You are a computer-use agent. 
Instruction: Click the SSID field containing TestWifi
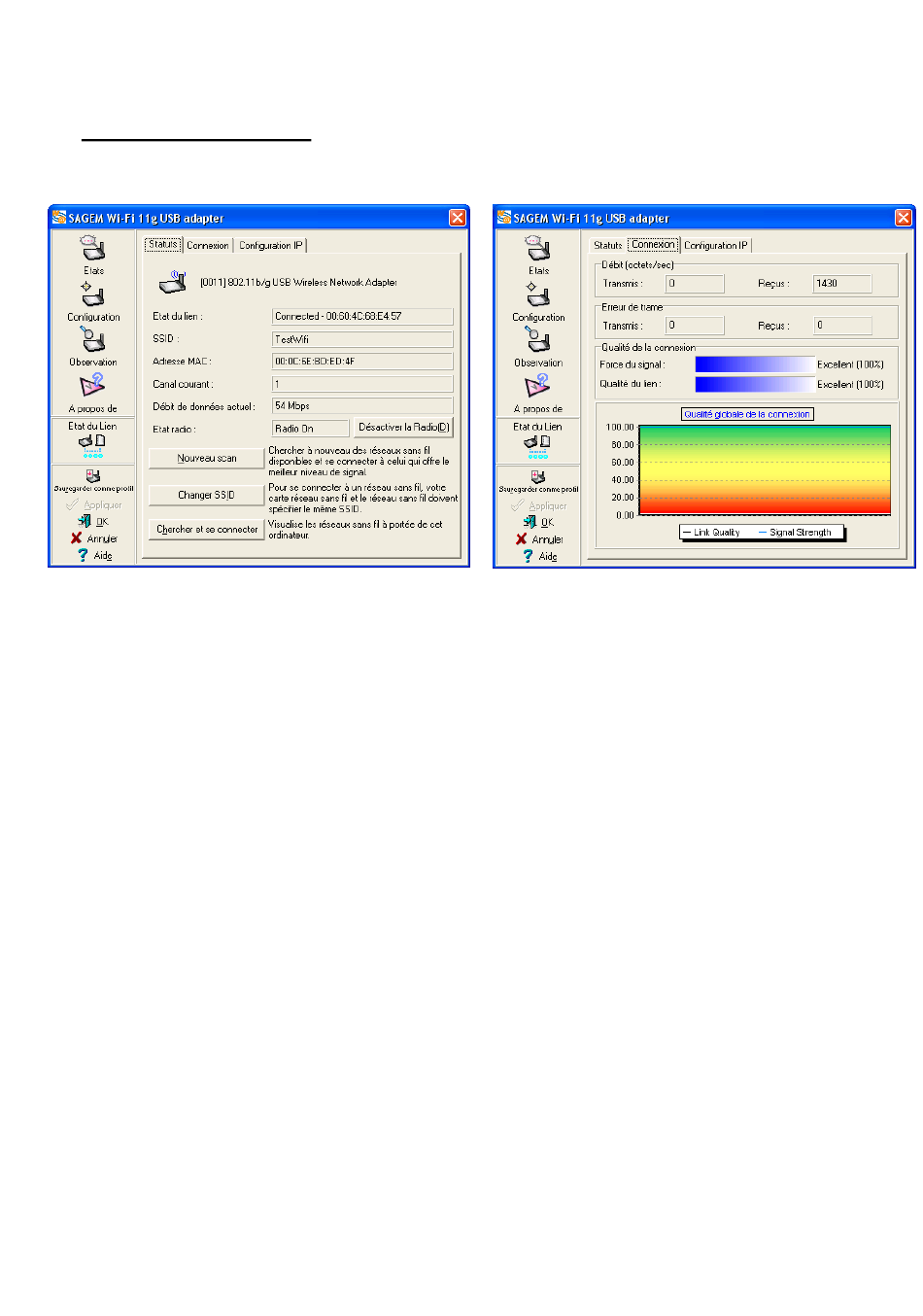point(362,339)
